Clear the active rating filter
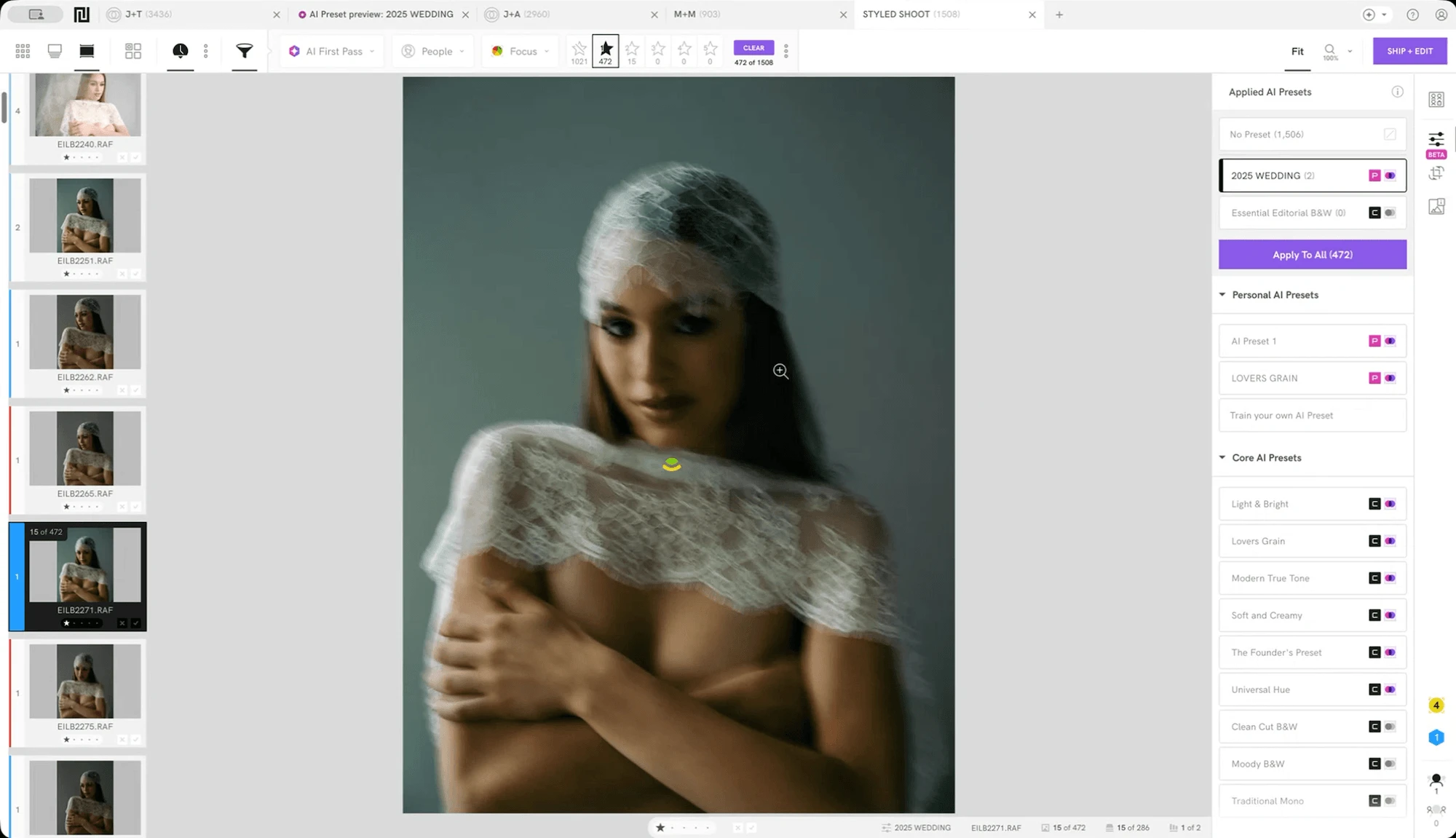Image resolution: width=1456 pixels, height=838 pixels. click(753, 47)
